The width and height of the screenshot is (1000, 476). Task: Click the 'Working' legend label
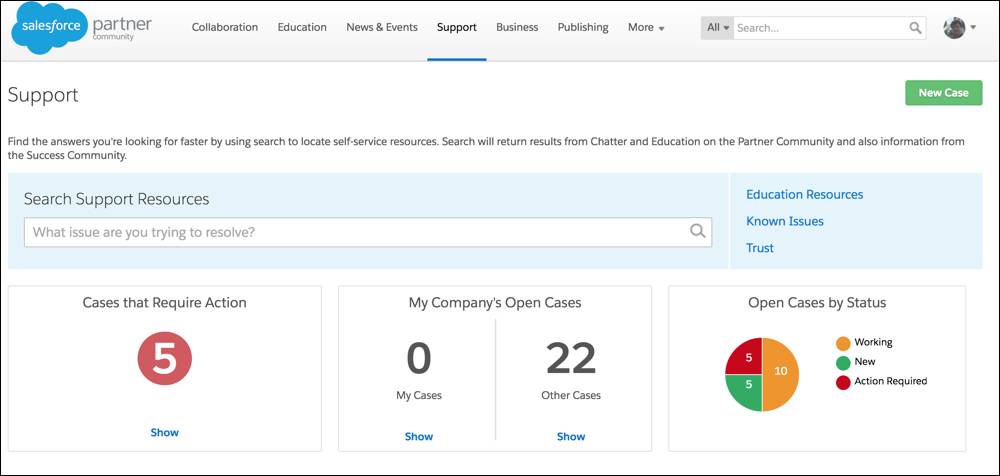pyautogui.click(x=873, y=342)
